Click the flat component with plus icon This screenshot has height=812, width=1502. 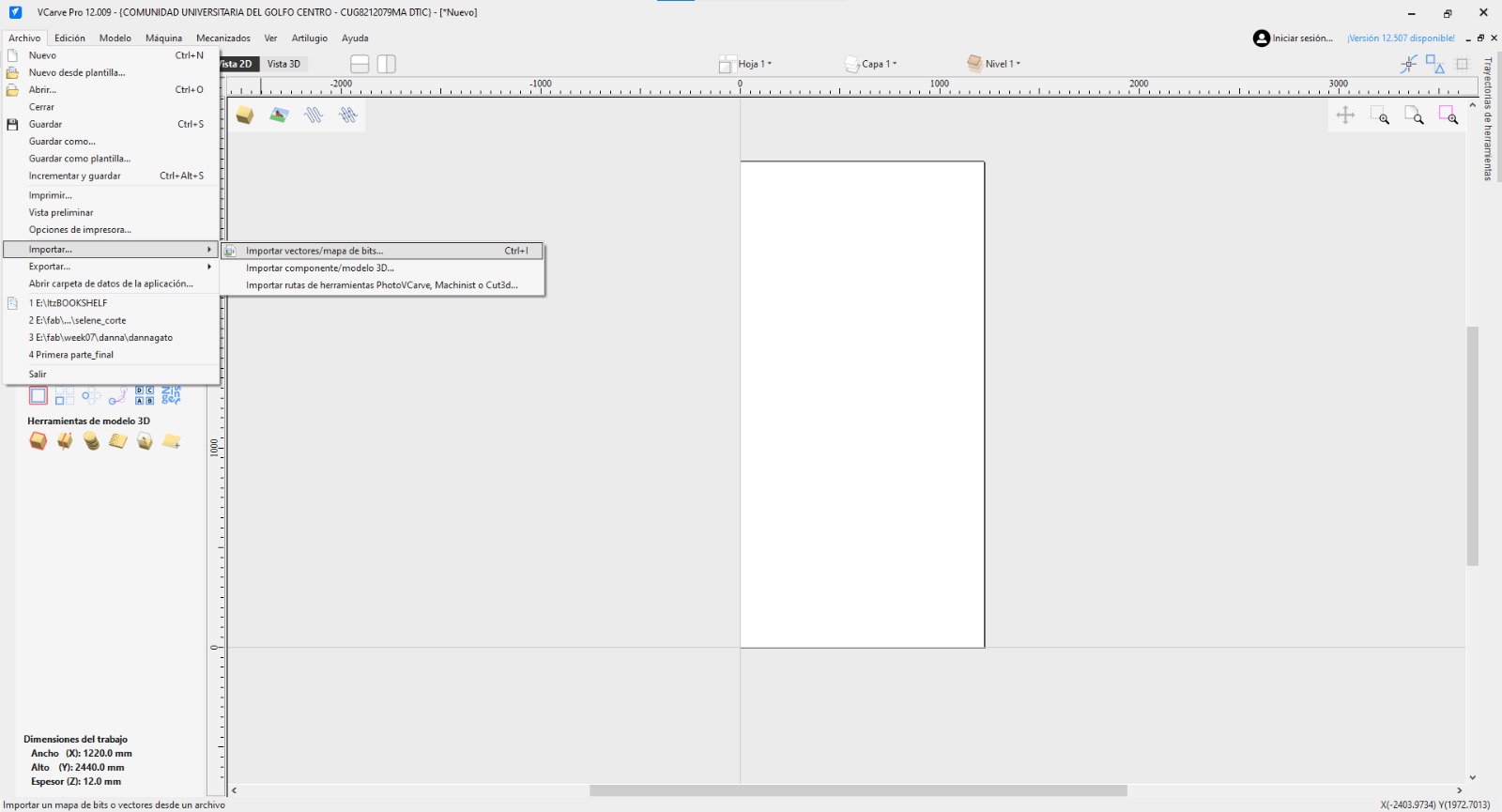click(171, 441)
